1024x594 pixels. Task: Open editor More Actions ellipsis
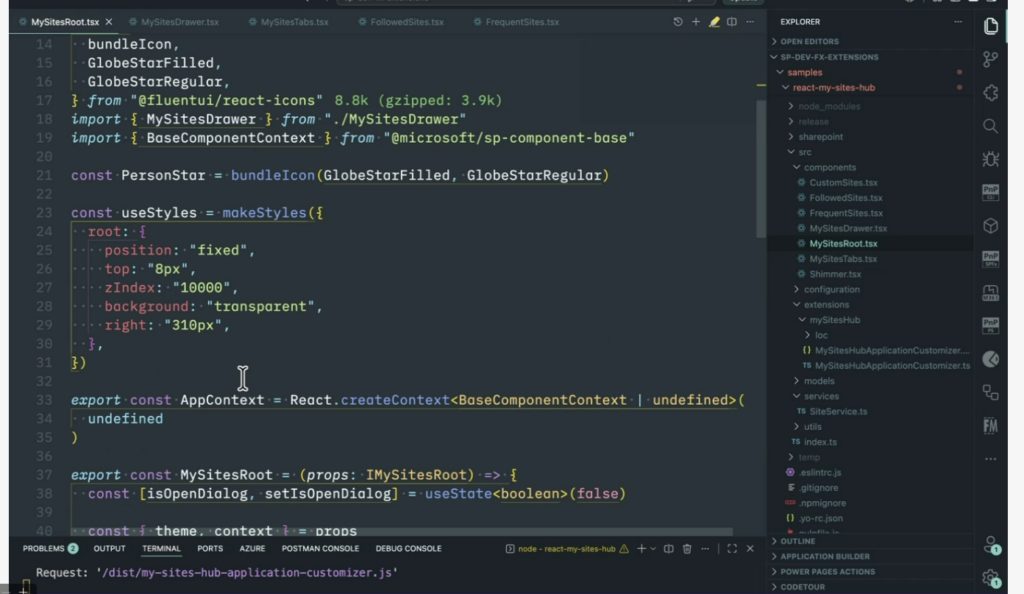tap(750, 22)
